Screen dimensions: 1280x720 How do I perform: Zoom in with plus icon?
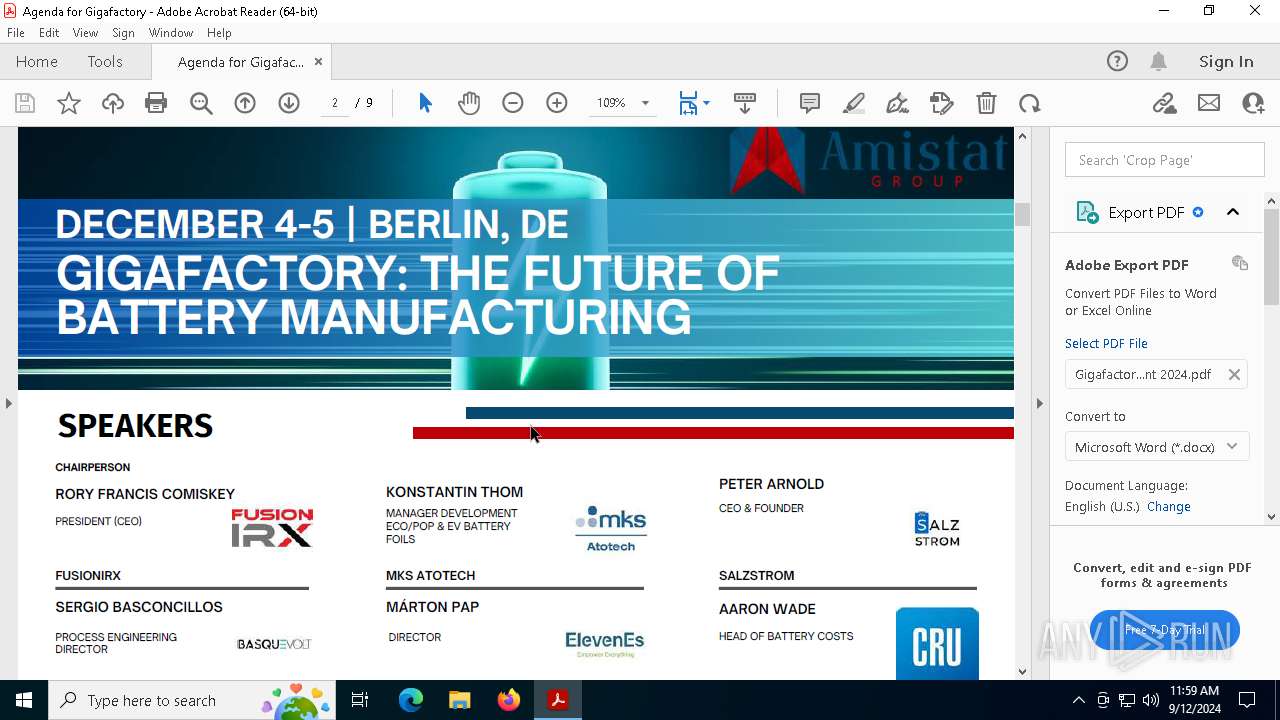[x=557, y=103]
